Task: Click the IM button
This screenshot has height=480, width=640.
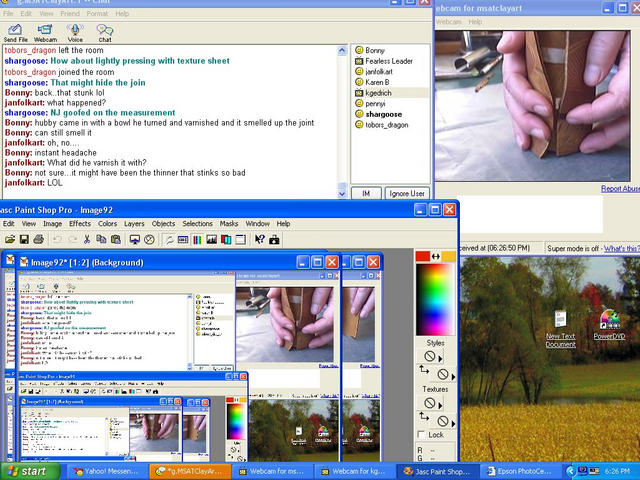Action: click(x=366, y=193)
